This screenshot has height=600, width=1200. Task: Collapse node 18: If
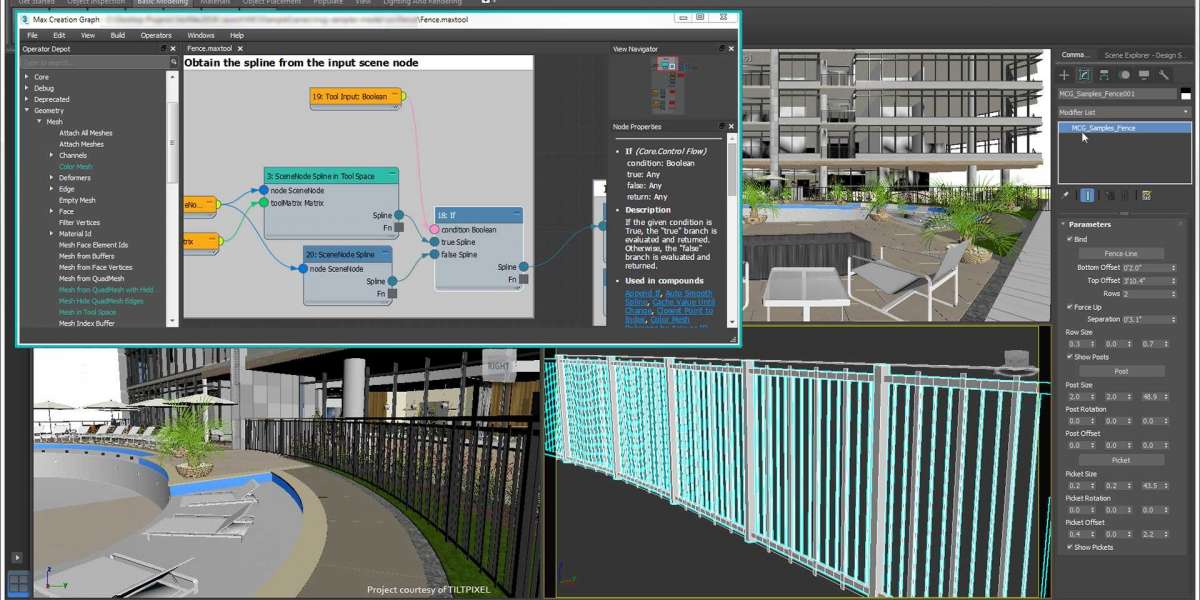[x=516, y=215]
